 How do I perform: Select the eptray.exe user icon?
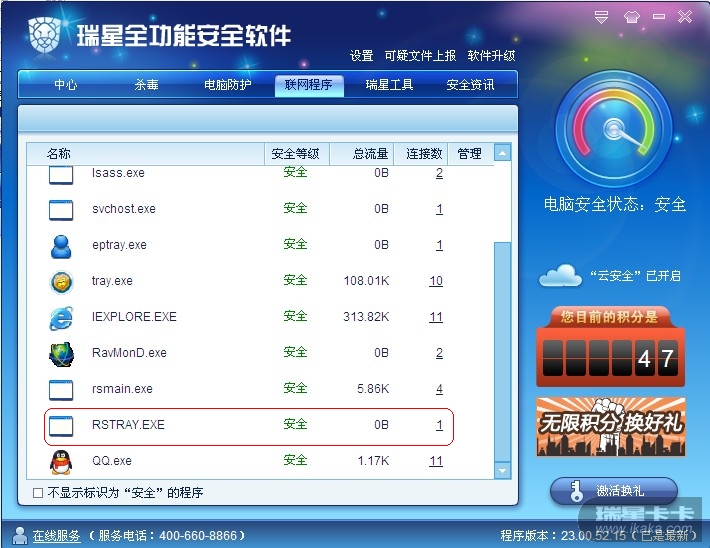[61, 246]
